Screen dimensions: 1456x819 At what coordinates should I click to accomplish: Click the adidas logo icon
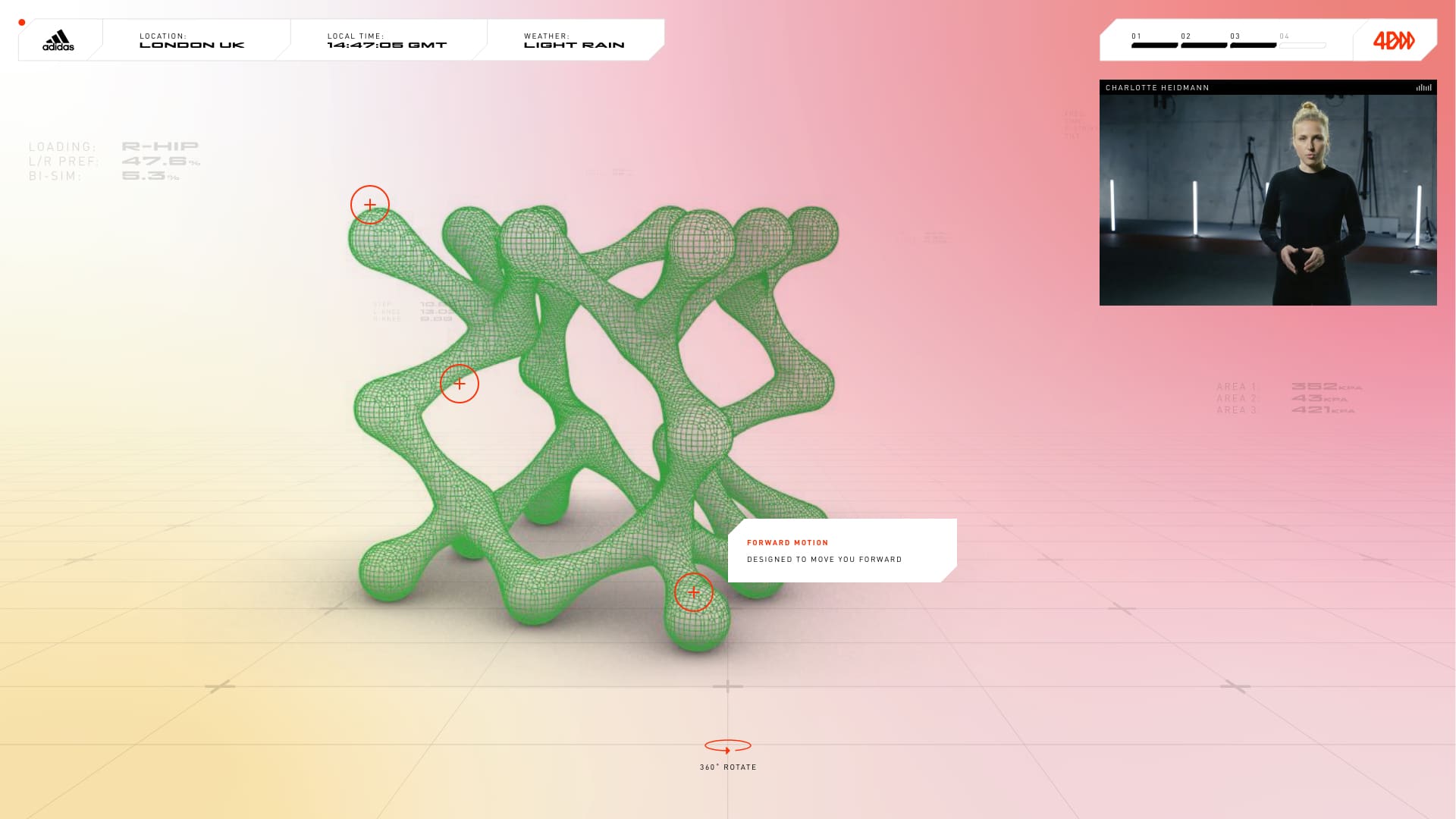pyautogui.click(x=58, y=41)
